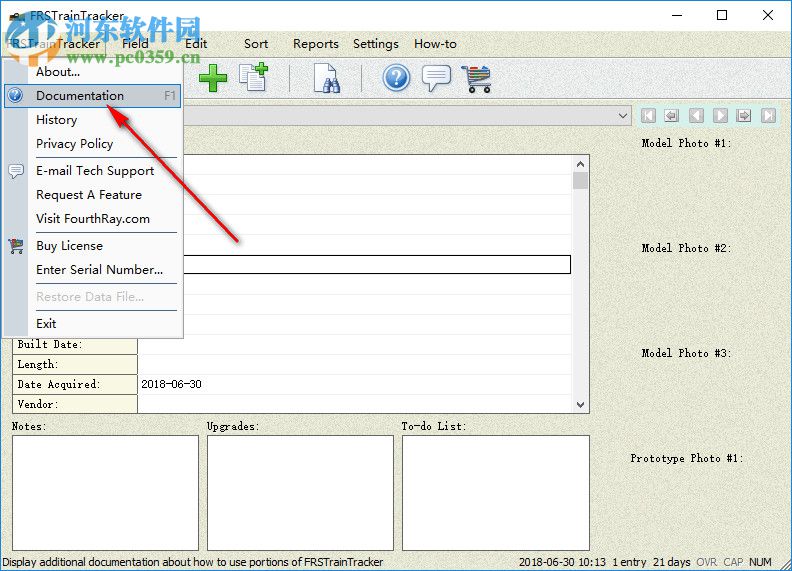
Task: Click the Date Acquired: label
Action: (59, 384)
